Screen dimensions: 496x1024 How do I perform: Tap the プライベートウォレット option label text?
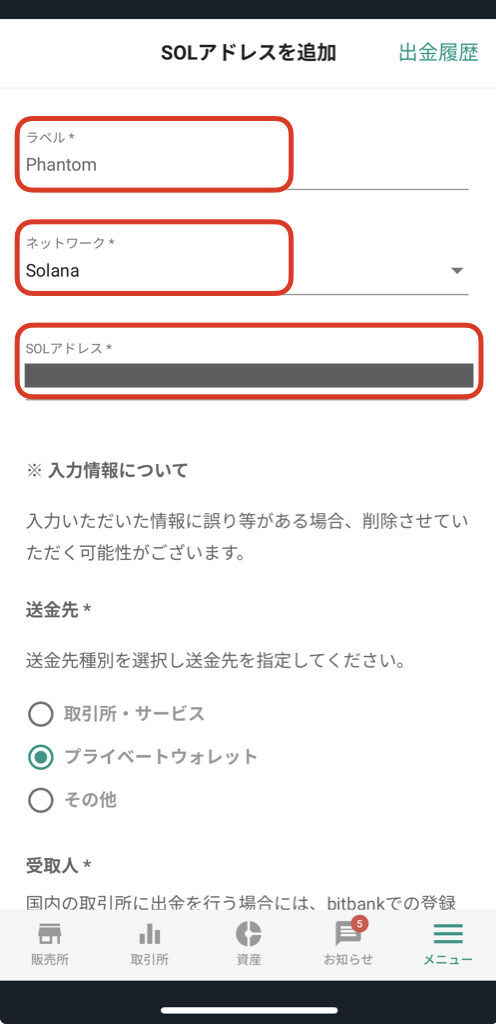click(161, 757)
